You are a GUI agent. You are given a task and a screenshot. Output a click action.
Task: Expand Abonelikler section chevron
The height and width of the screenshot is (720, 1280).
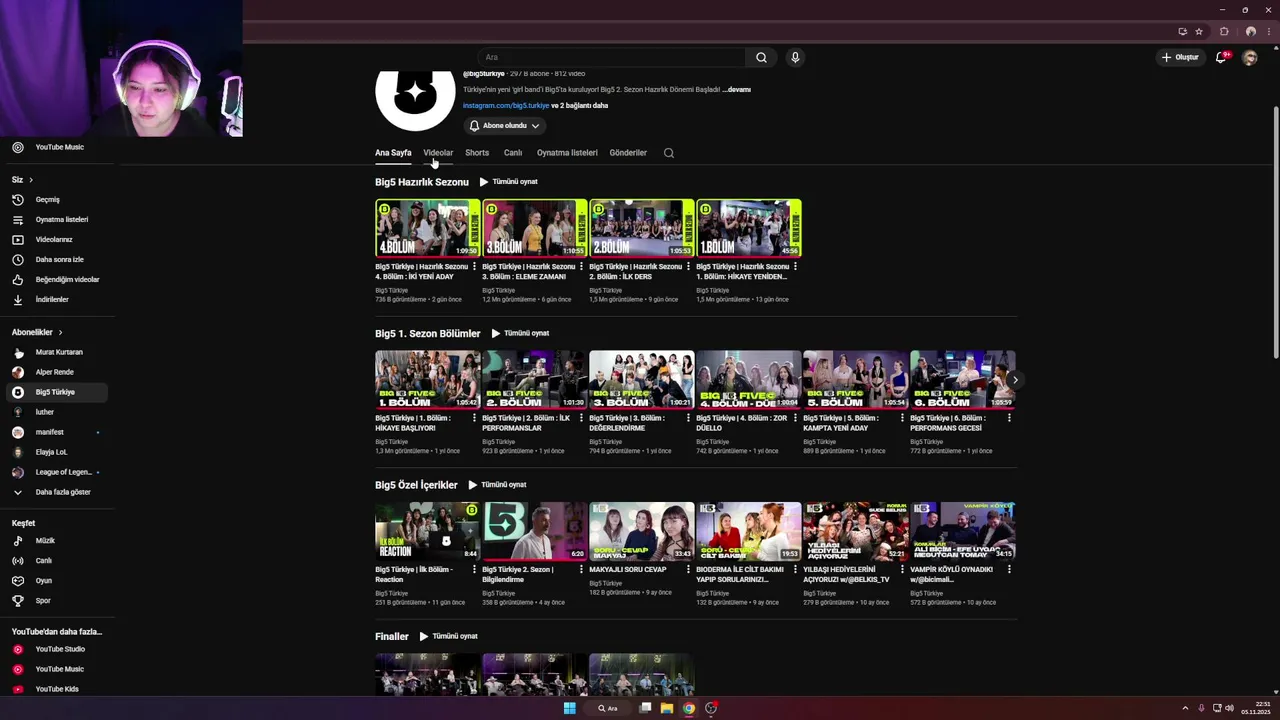(x=60, y=332)
